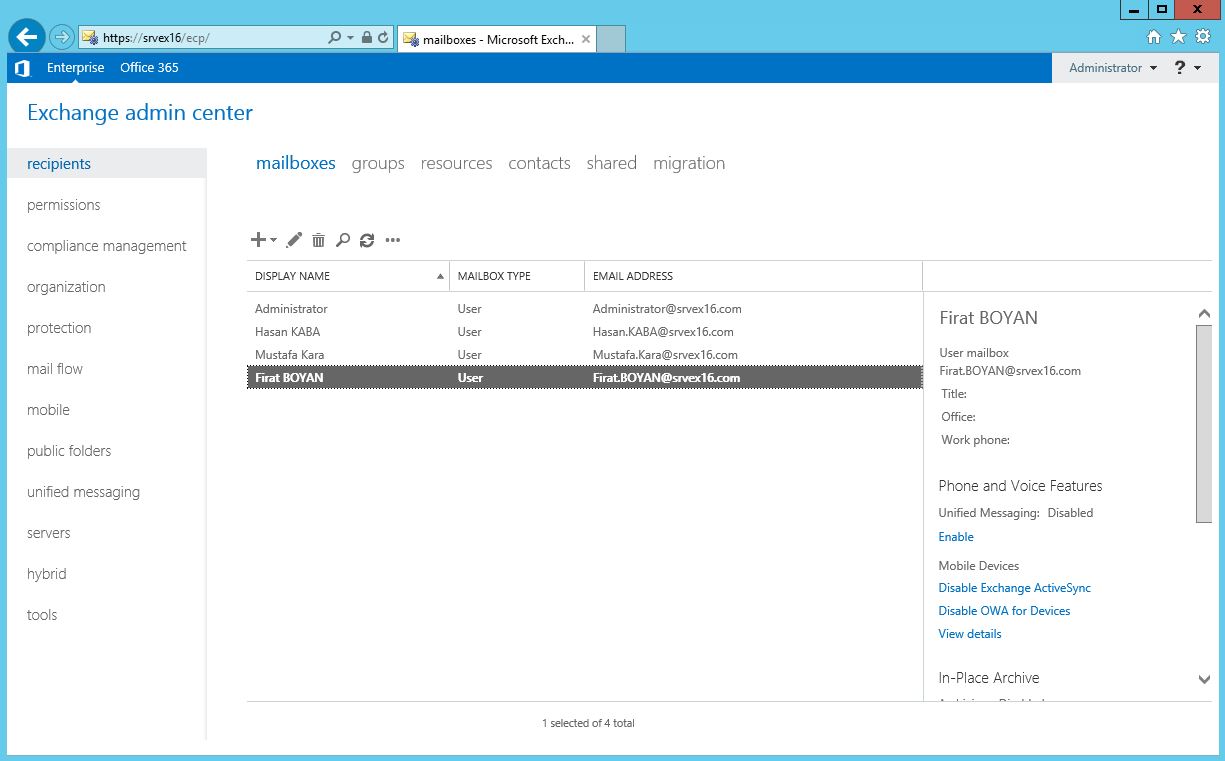Select the Mustafa Kara mailbox row
The width and height of the screenshot is (1225, 761).
(x=584, y=355)
